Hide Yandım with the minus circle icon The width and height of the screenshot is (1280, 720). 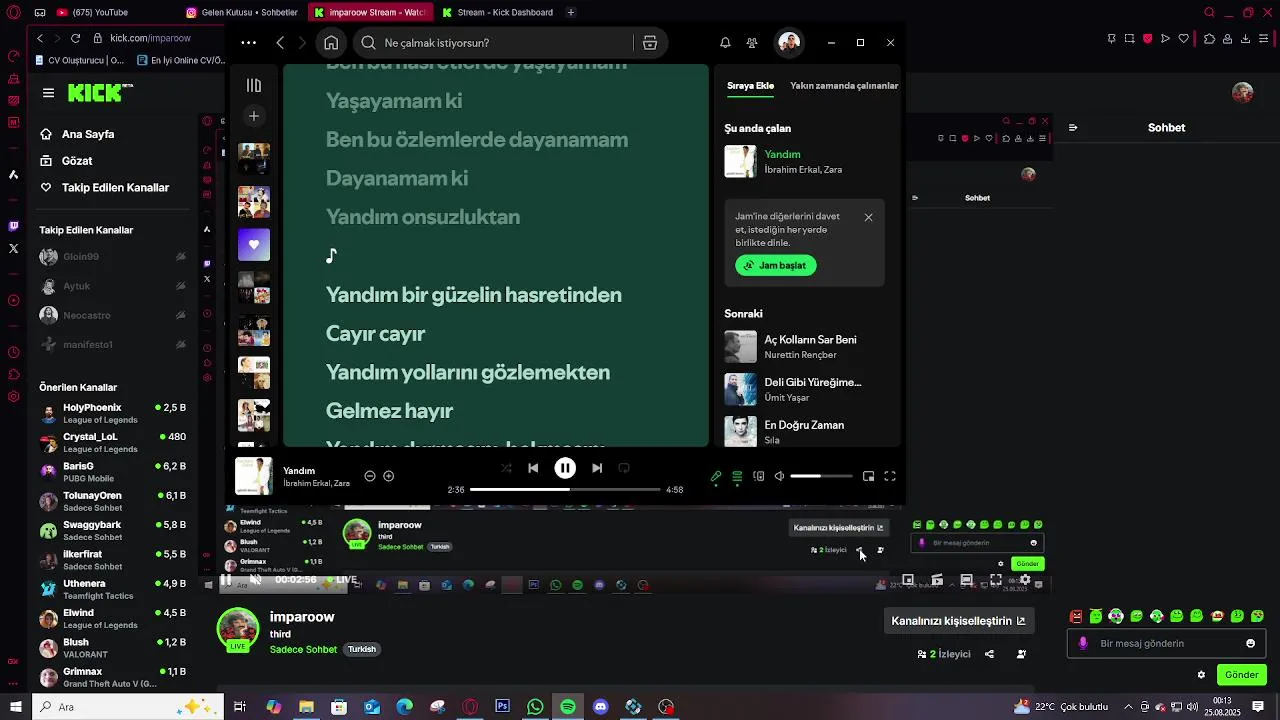pos(370,476)
